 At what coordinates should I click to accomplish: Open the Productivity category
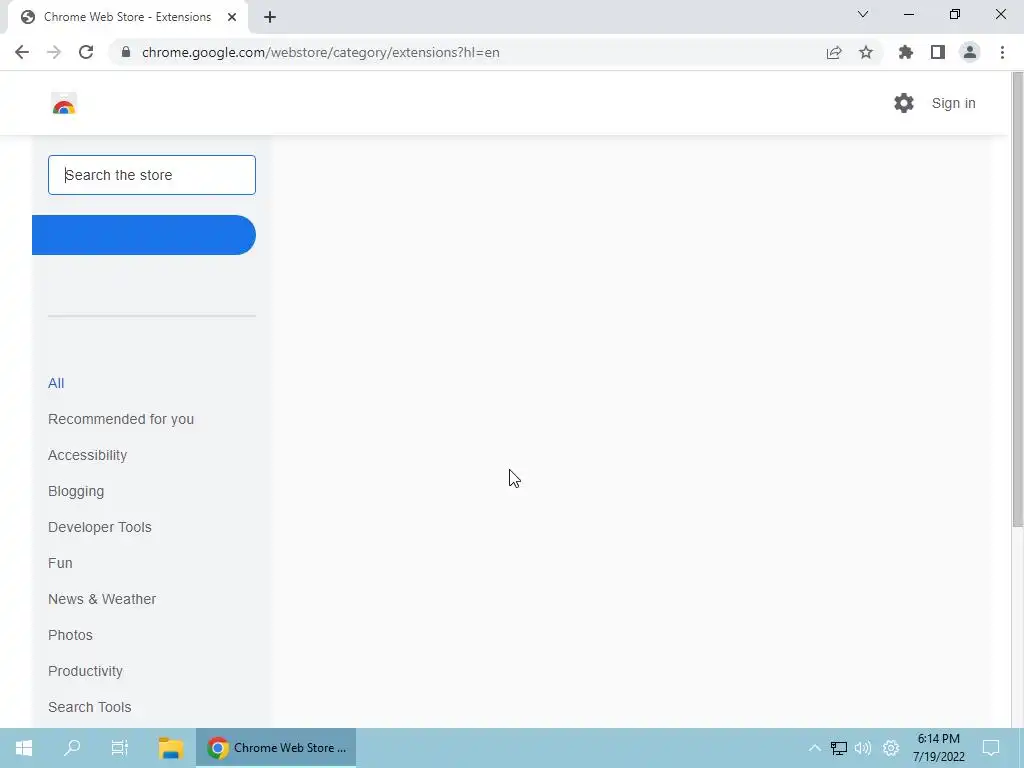pyautogui.click(x=86, y=671)
